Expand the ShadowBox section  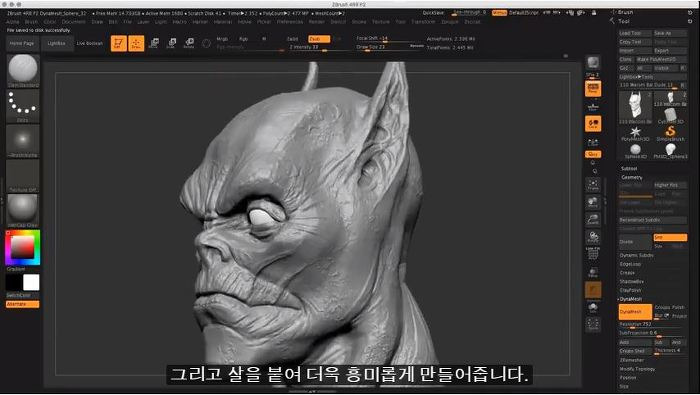[632, 282]
